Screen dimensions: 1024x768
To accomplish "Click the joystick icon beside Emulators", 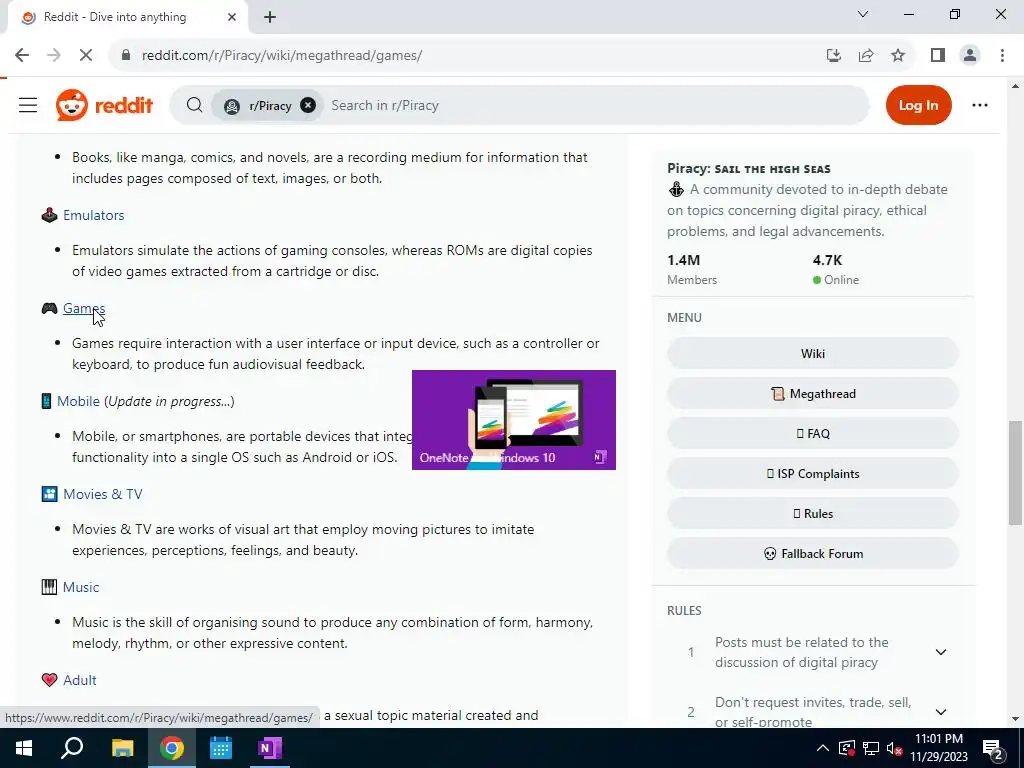I will [50, 215].
